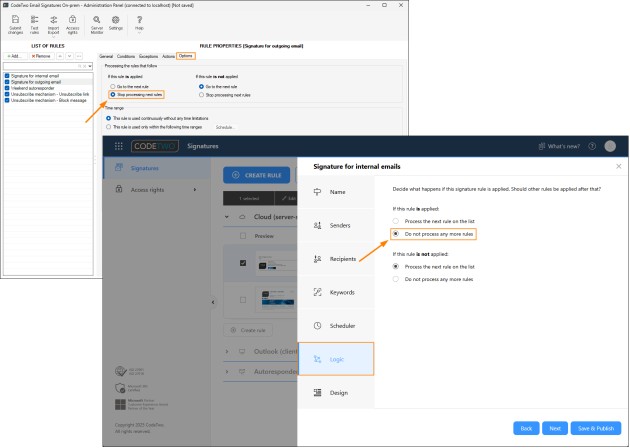Open Import/Export in the toolbar

coord(53,25)
